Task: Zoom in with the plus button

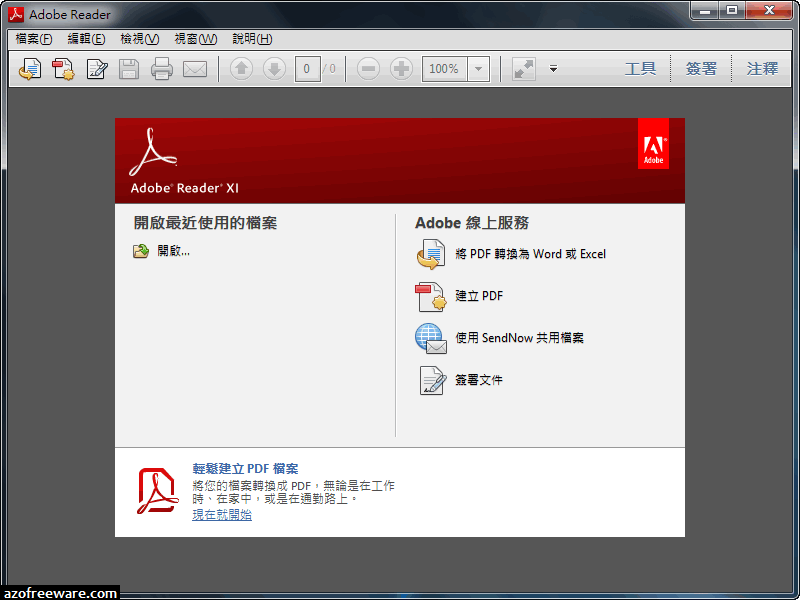Action: [x=401, y=69]
